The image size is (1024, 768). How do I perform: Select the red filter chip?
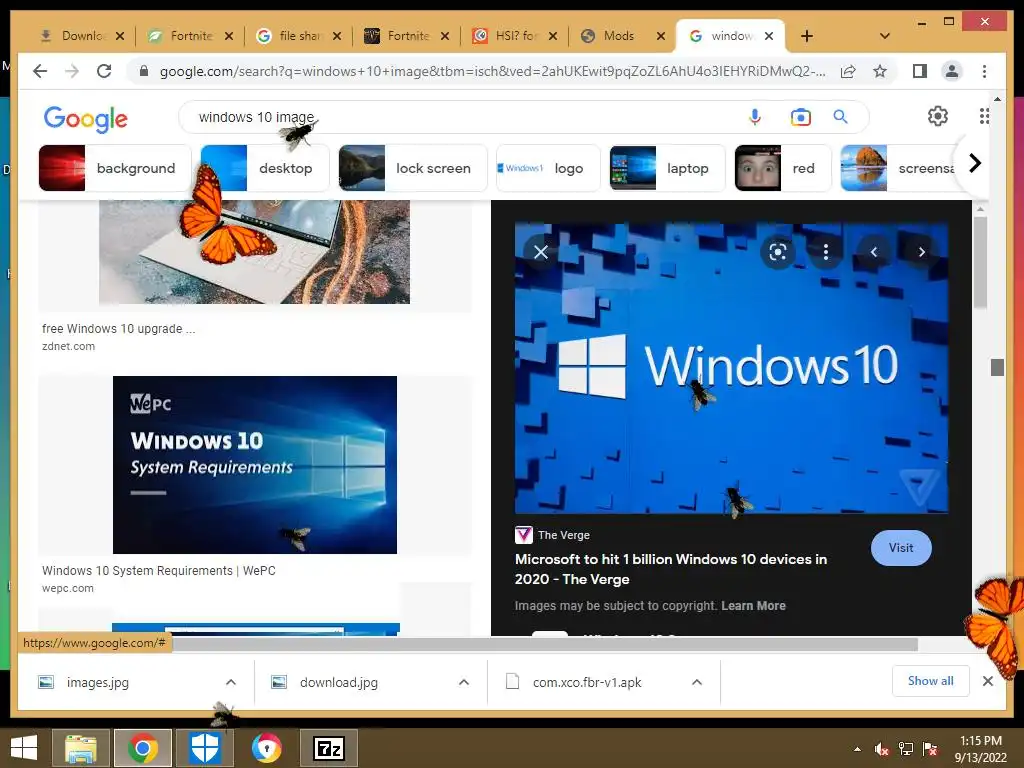pyautogui.click(x=783, y=168)
